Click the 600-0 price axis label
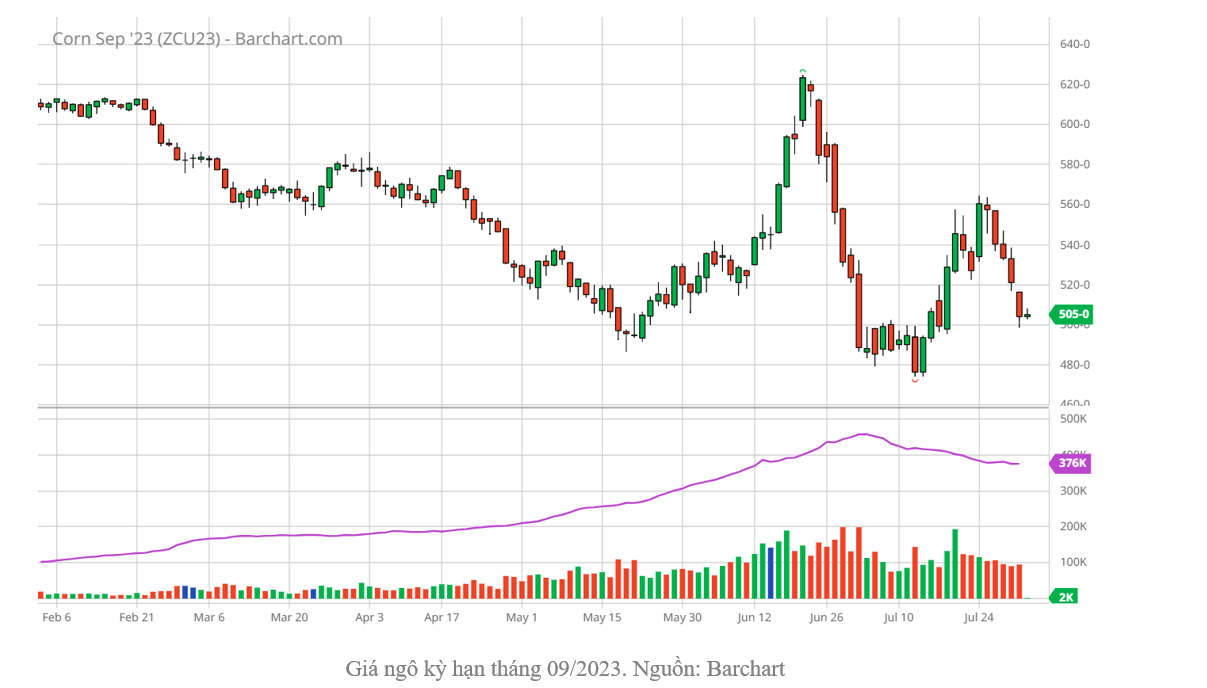1207x688 pixels. [1075, 124]
